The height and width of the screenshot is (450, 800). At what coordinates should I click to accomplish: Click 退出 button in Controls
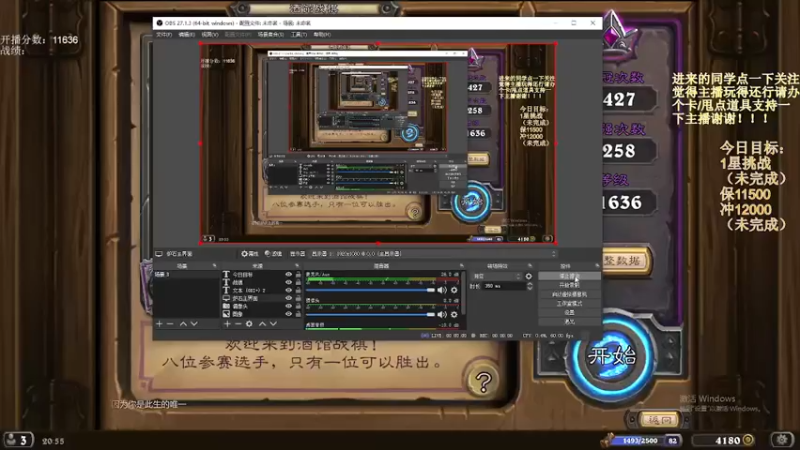point(569,321)
